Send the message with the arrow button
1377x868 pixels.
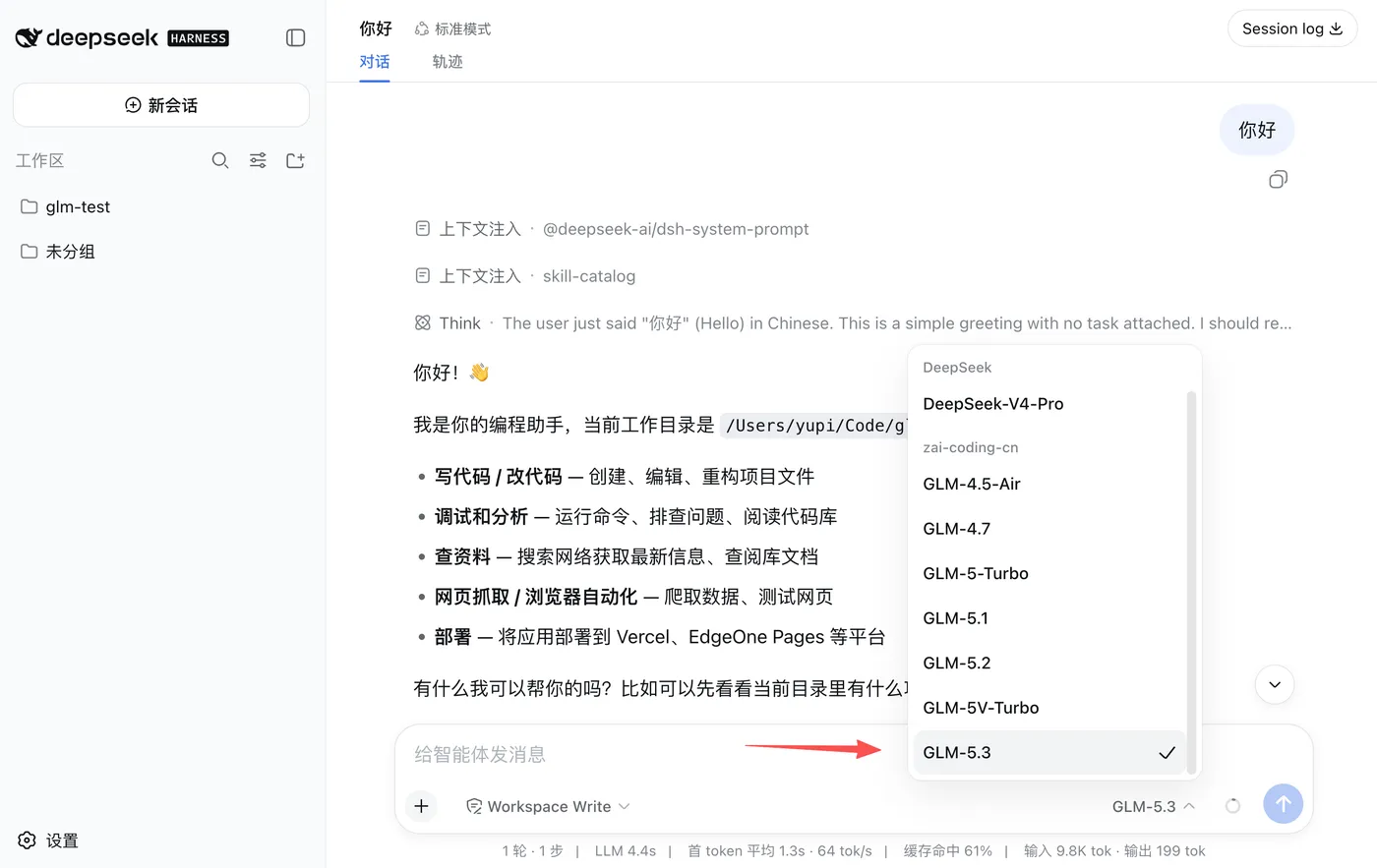pos(1283,804)
